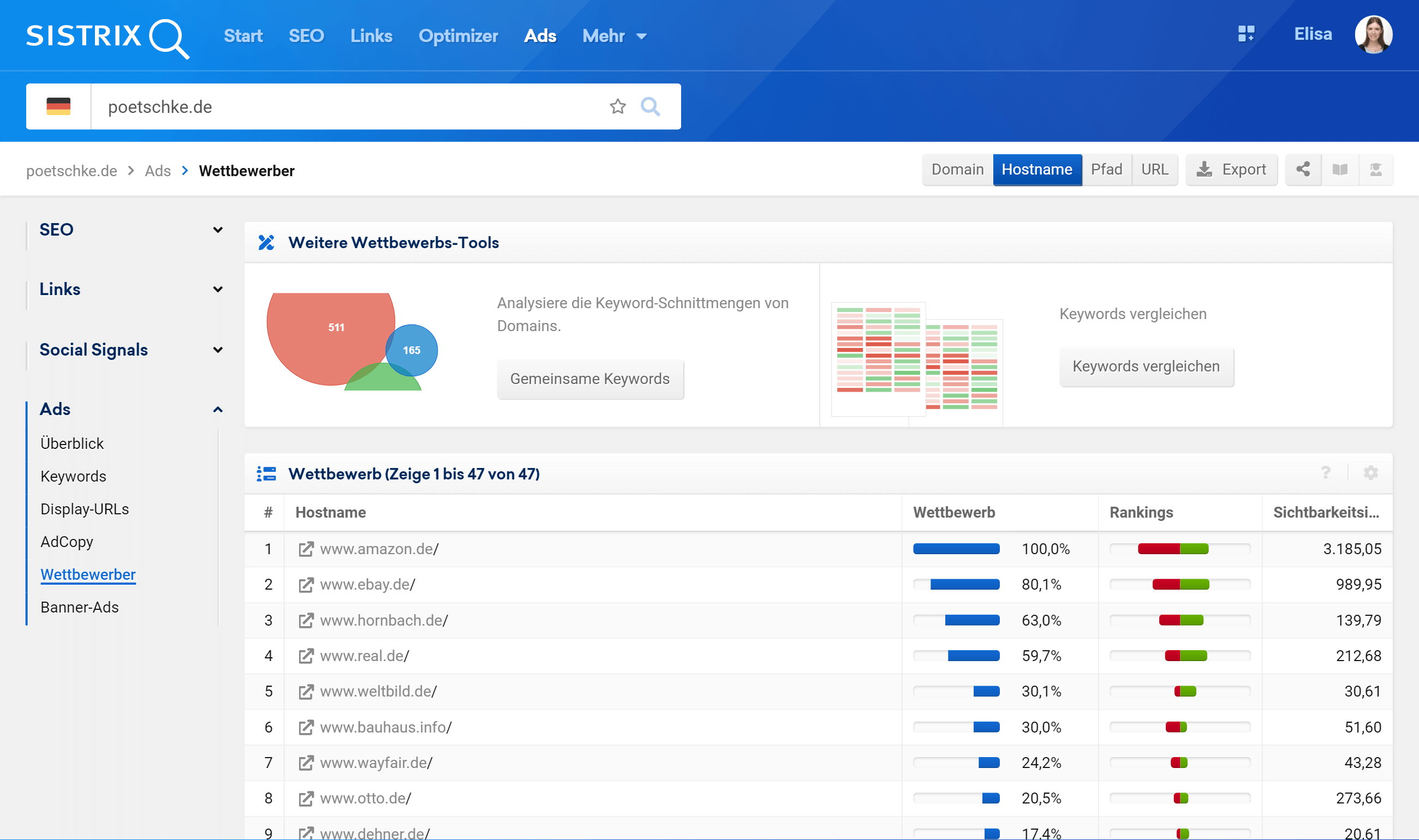Open the dashboard grid icon in header
1419x840 pixels.
tap(1246, 34)
